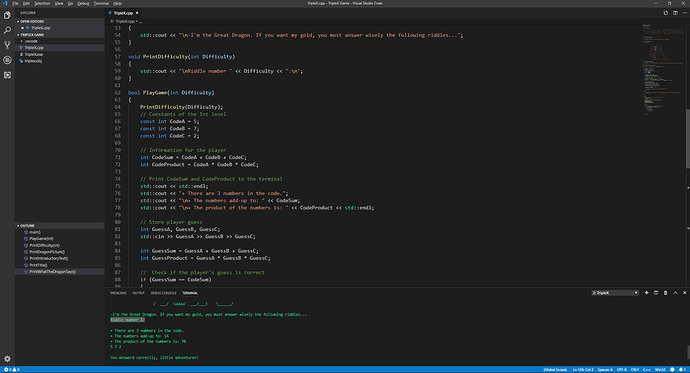Open editor More Actions ellipsis

point(684,13)
